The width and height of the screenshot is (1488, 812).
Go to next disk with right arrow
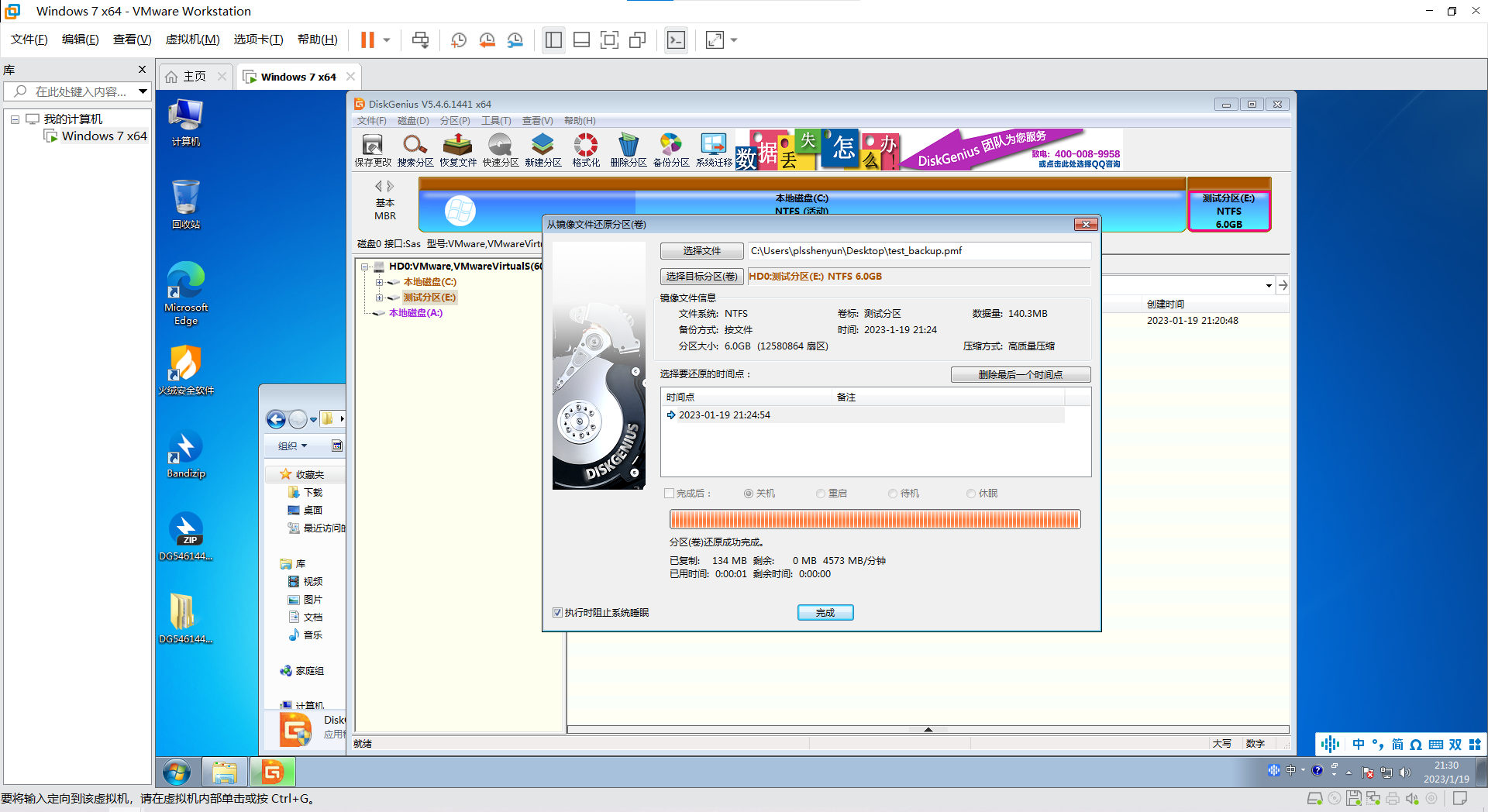(391, 186)
